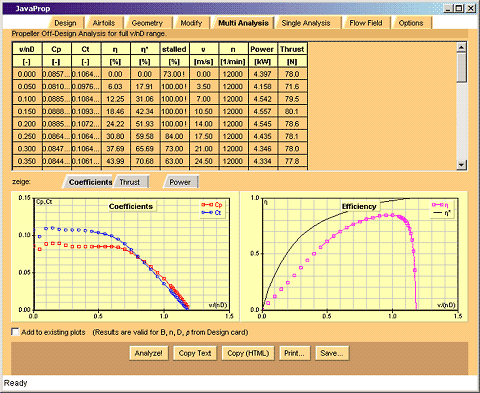The image size is (480, 393).
Task: Open the Design tab
Action: [66, 23]
